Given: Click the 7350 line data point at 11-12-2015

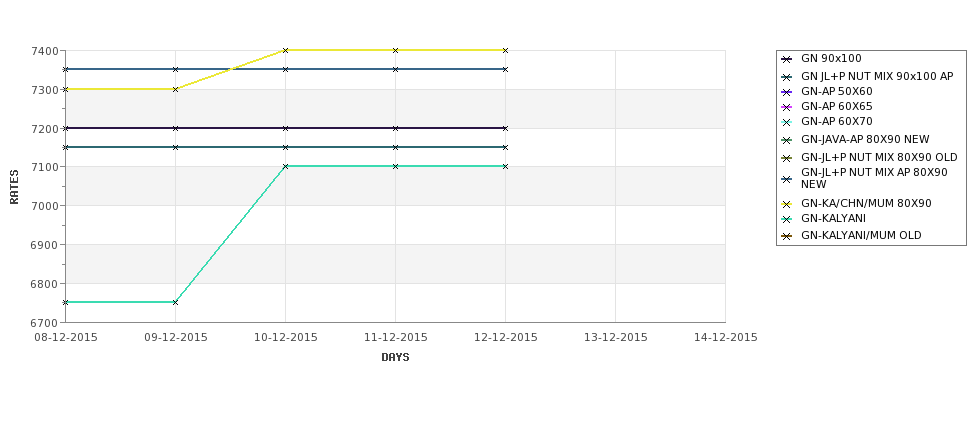Looking at the screenshot, I should pyautogui.click(x=395, y=70).
